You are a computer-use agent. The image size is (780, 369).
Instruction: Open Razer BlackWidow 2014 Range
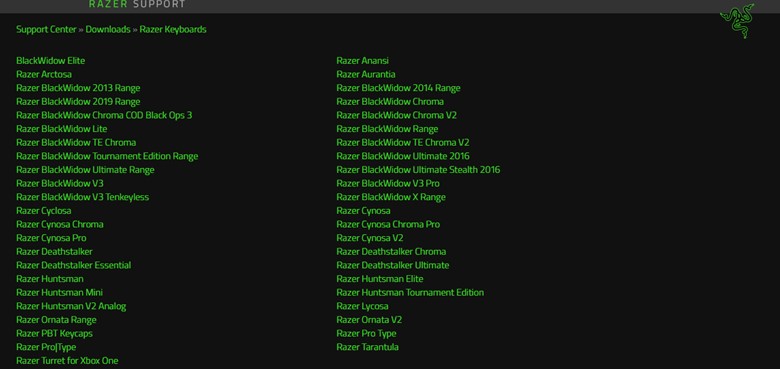(398, 88)
